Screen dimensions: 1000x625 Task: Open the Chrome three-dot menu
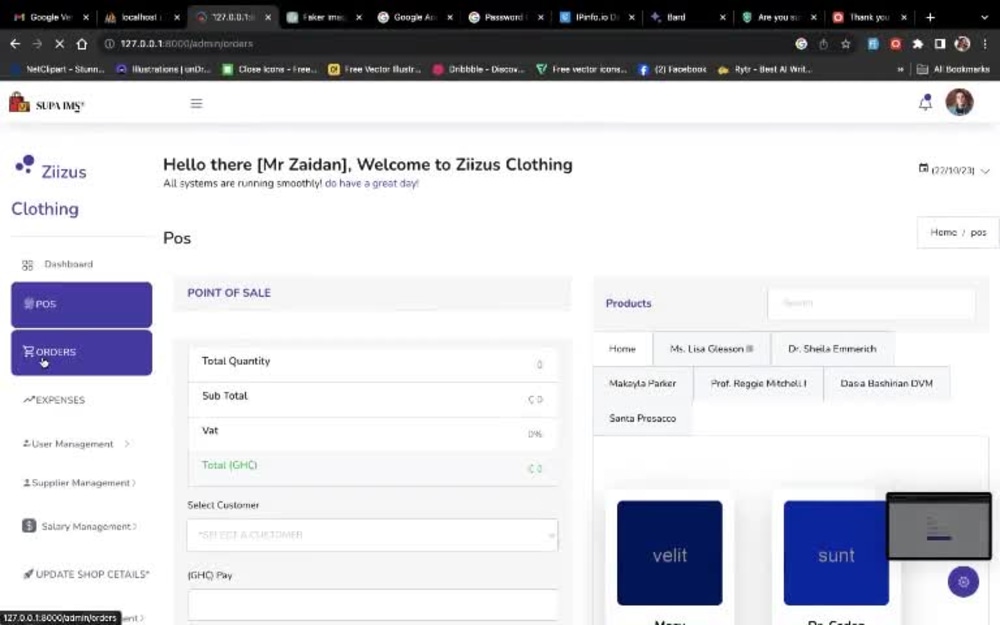[985, 43]
